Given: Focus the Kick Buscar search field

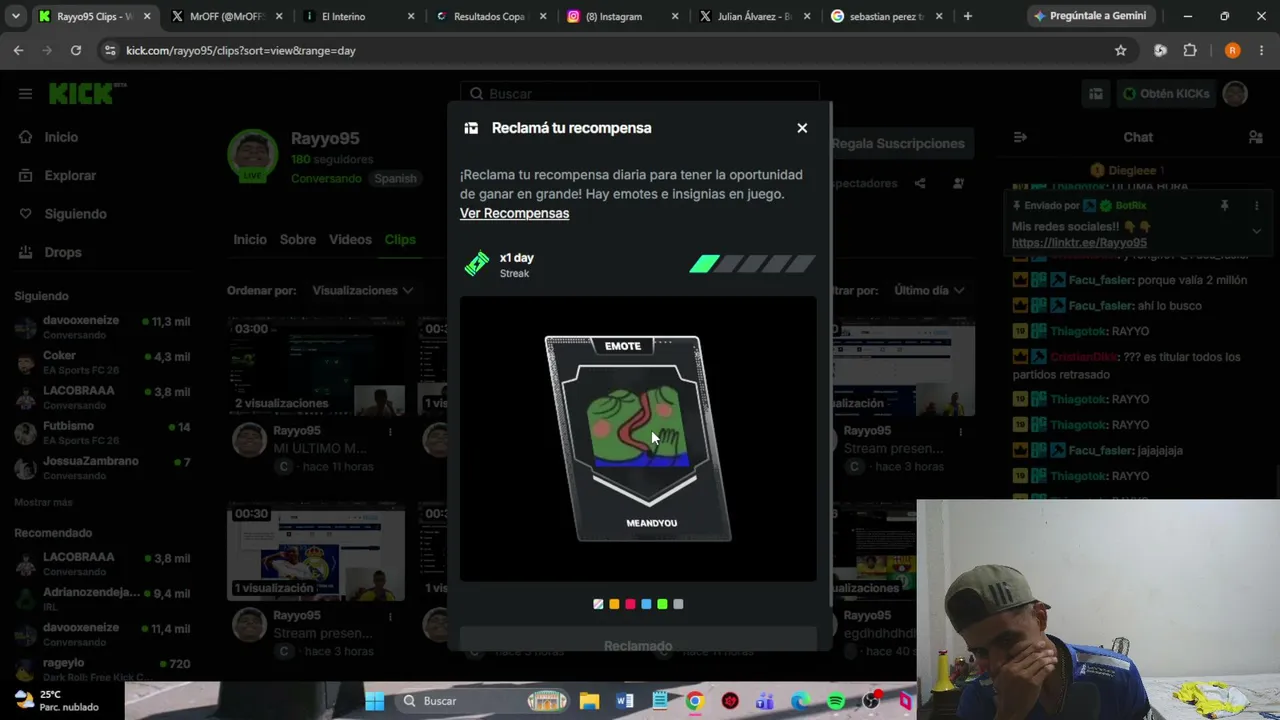Looking at the screenshot, I should pyautogui.click(x=640, y=93).
